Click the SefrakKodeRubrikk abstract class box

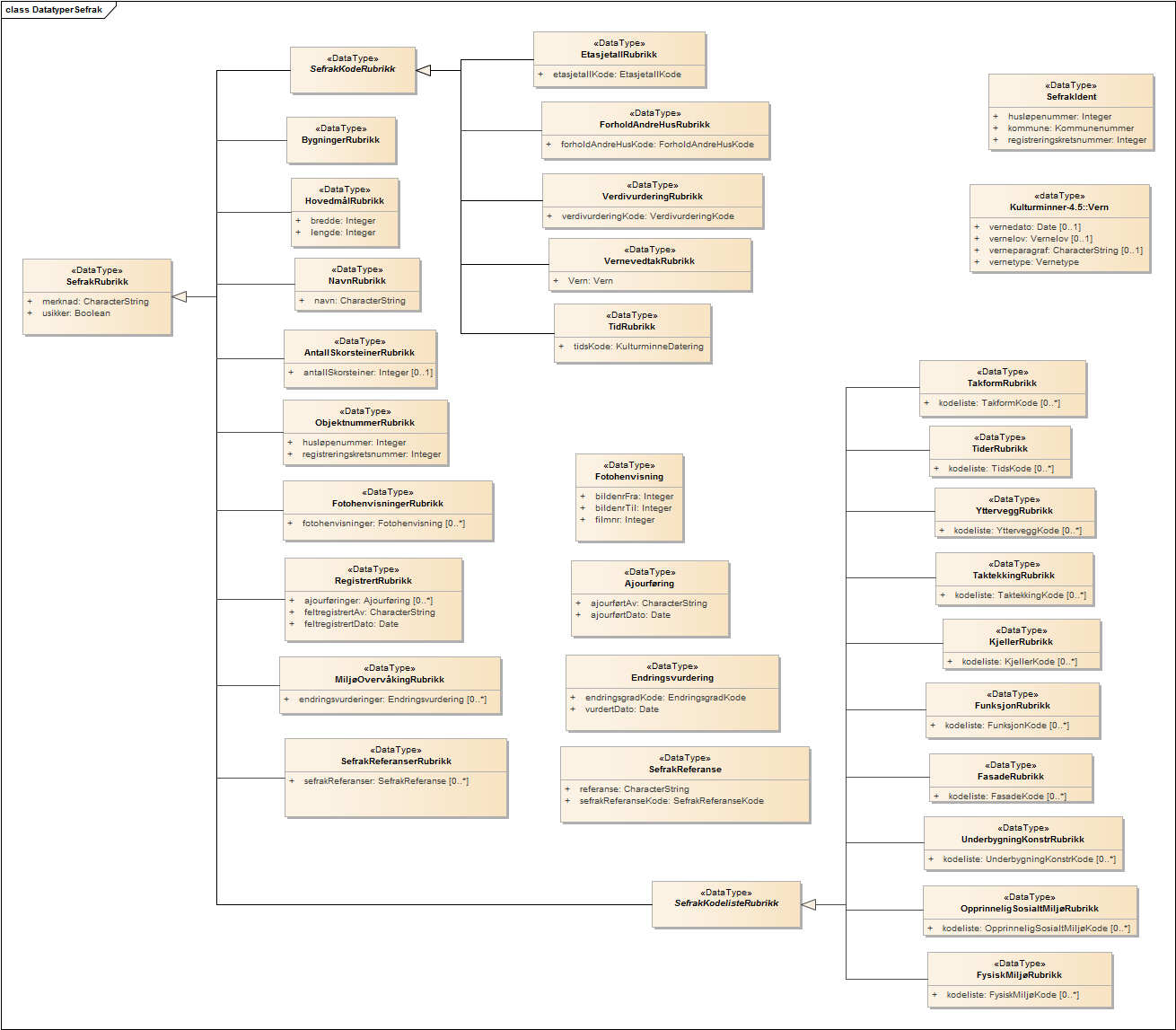[352, 69]
